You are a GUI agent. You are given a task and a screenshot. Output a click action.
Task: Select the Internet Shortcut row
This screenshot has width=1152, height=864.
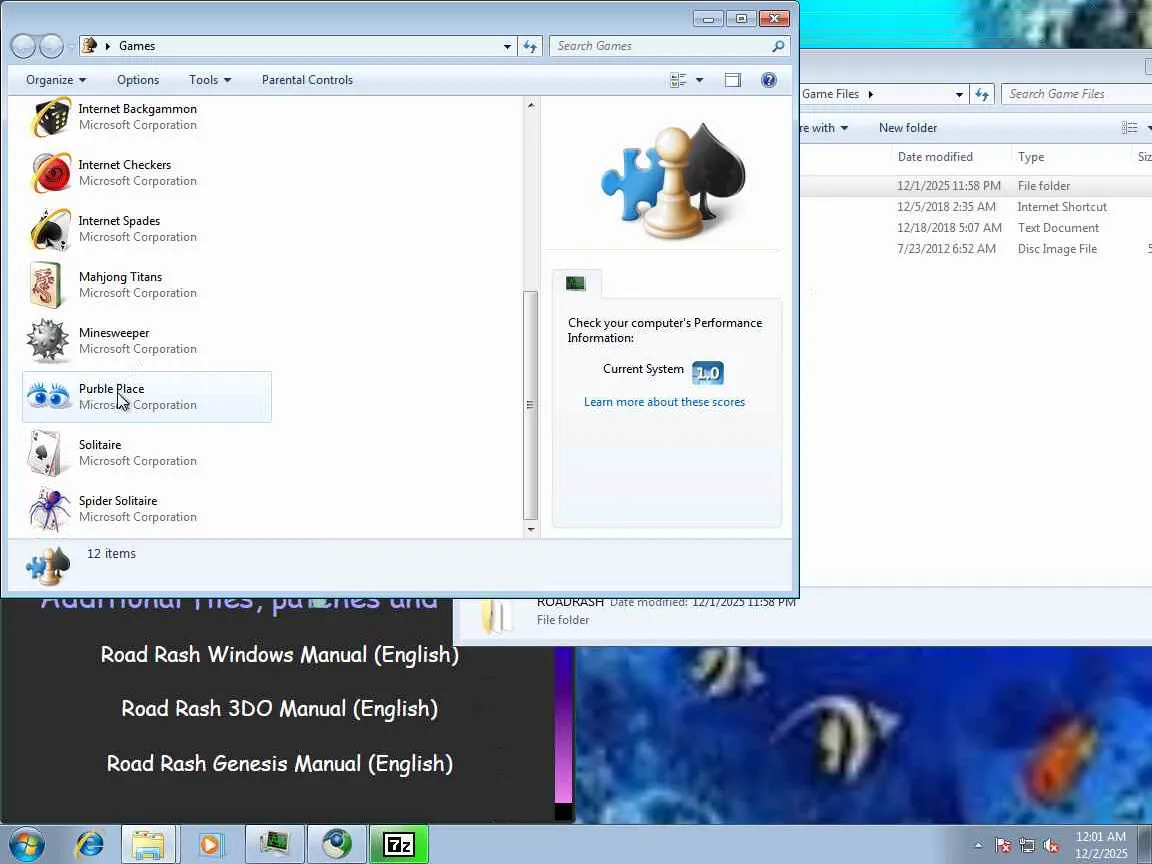pyautogui.click(x=976, y=207)
